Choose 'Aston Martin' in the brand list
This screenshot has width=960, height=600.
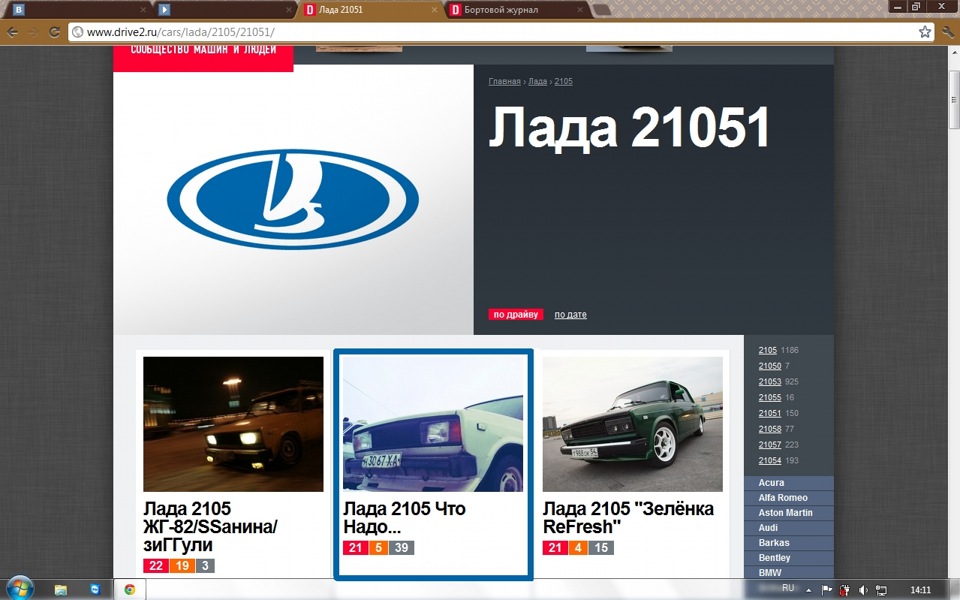789,512
